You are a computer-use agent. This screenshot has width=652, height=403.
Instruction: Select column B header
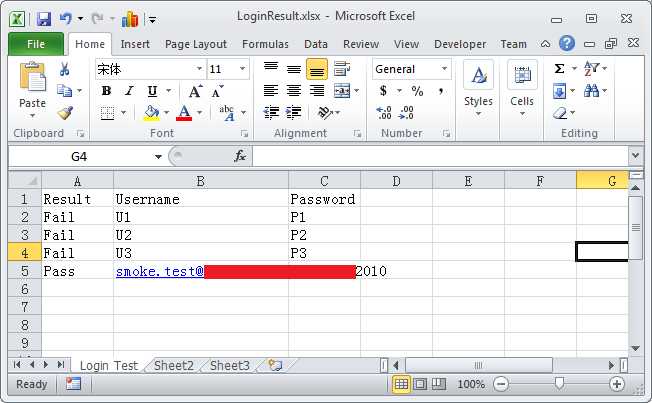click(x=201, y=181)
